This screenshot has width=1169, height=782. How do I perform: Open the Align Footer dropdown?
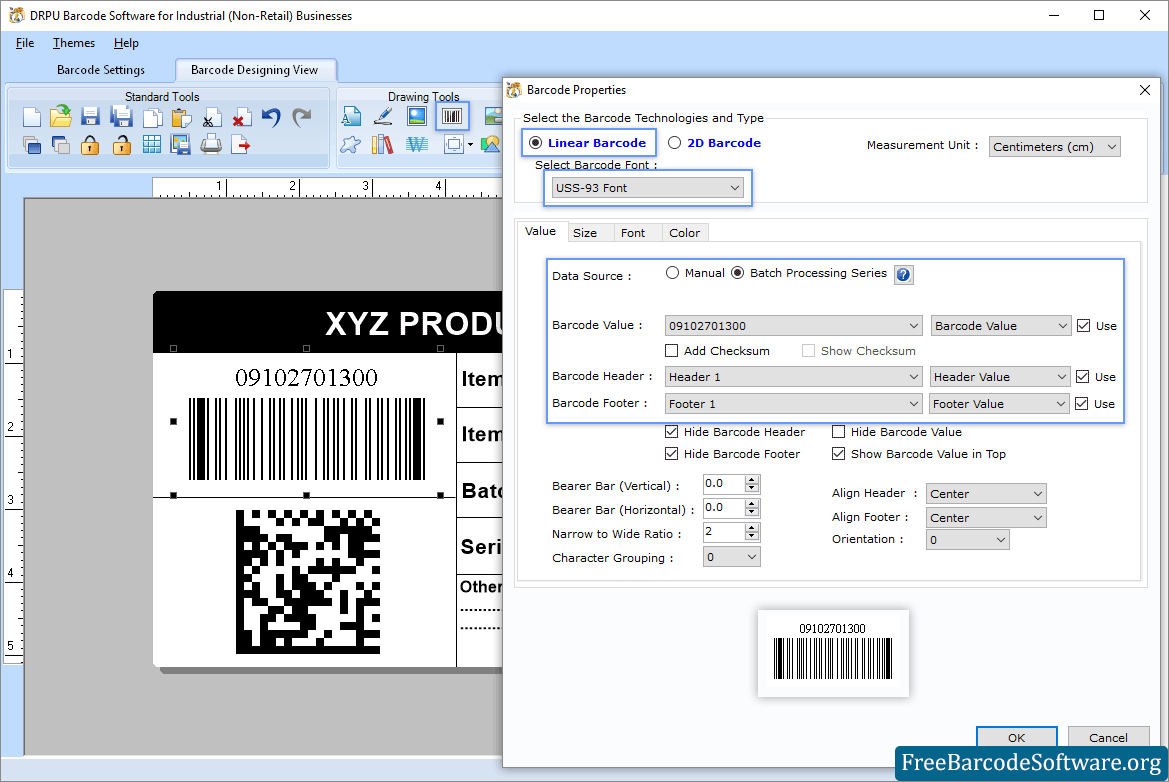(x=986, y=517)
